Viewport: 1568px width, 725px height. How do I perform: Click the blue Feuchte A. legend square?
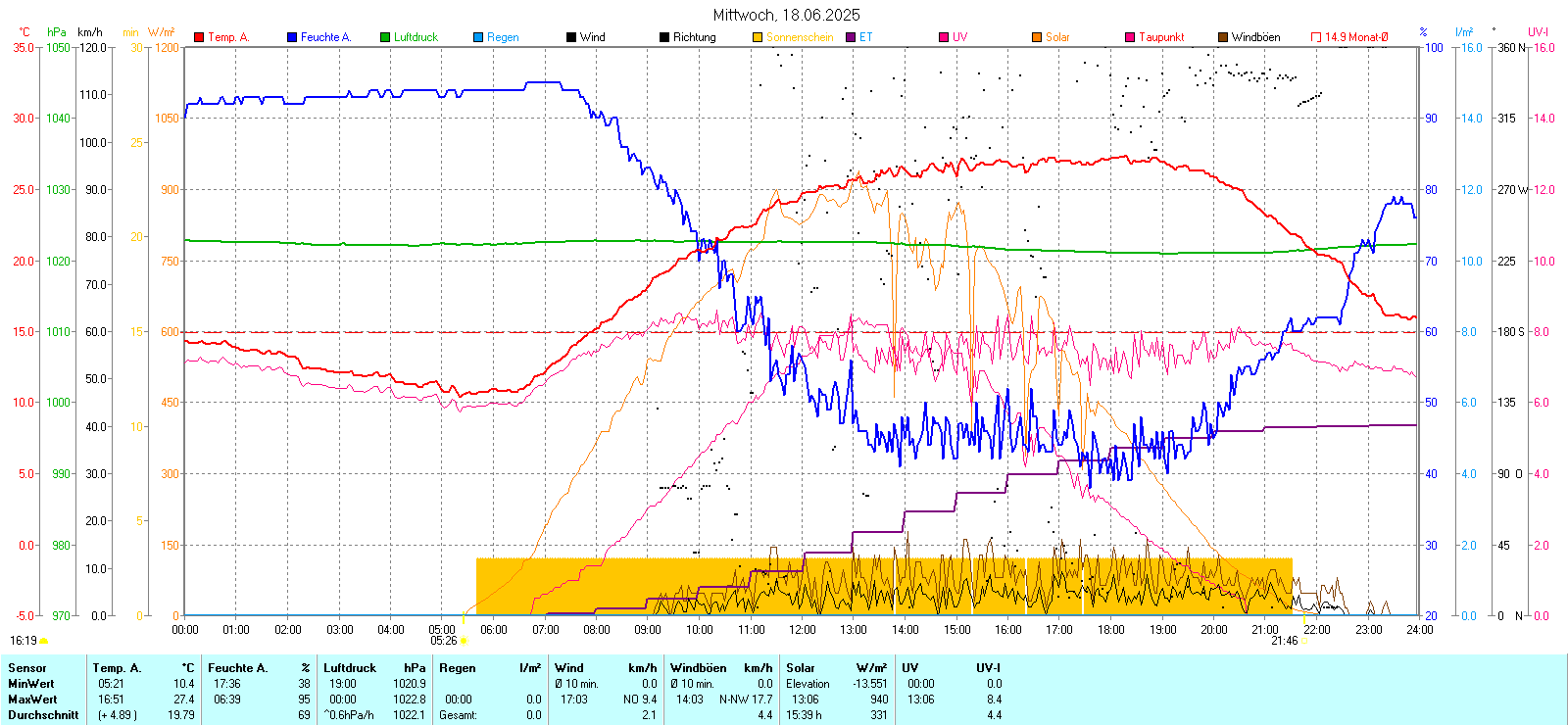point(292,37)
